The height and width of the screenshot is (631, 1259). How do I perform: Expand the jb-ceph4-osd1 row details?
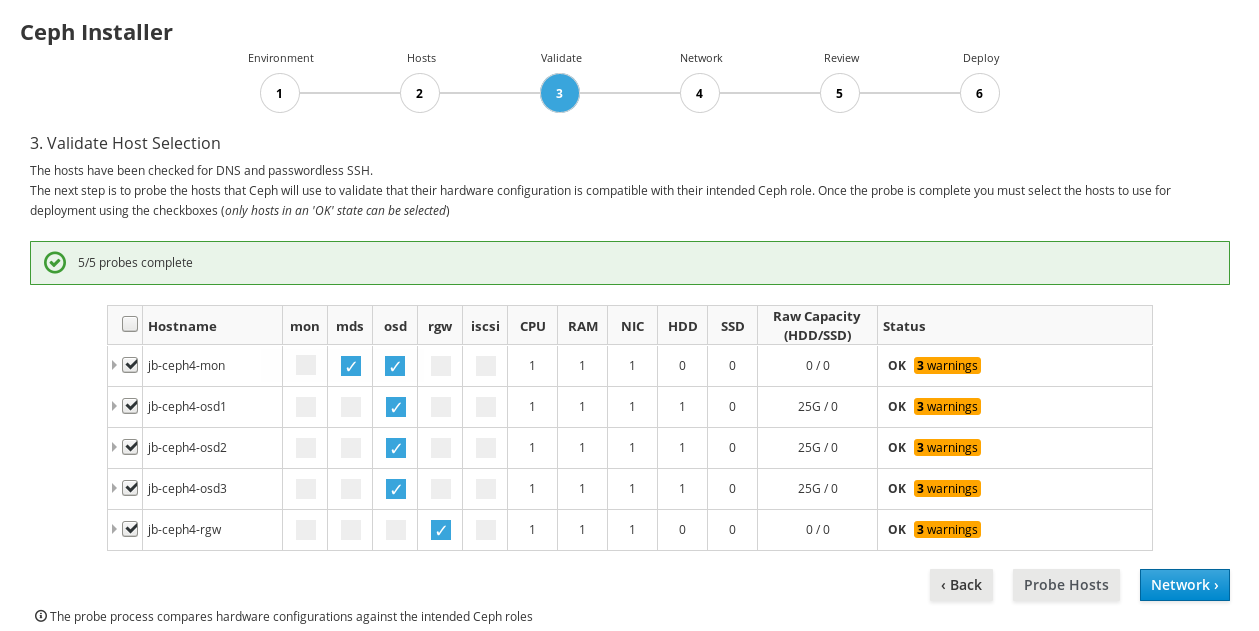click(114, 406)
